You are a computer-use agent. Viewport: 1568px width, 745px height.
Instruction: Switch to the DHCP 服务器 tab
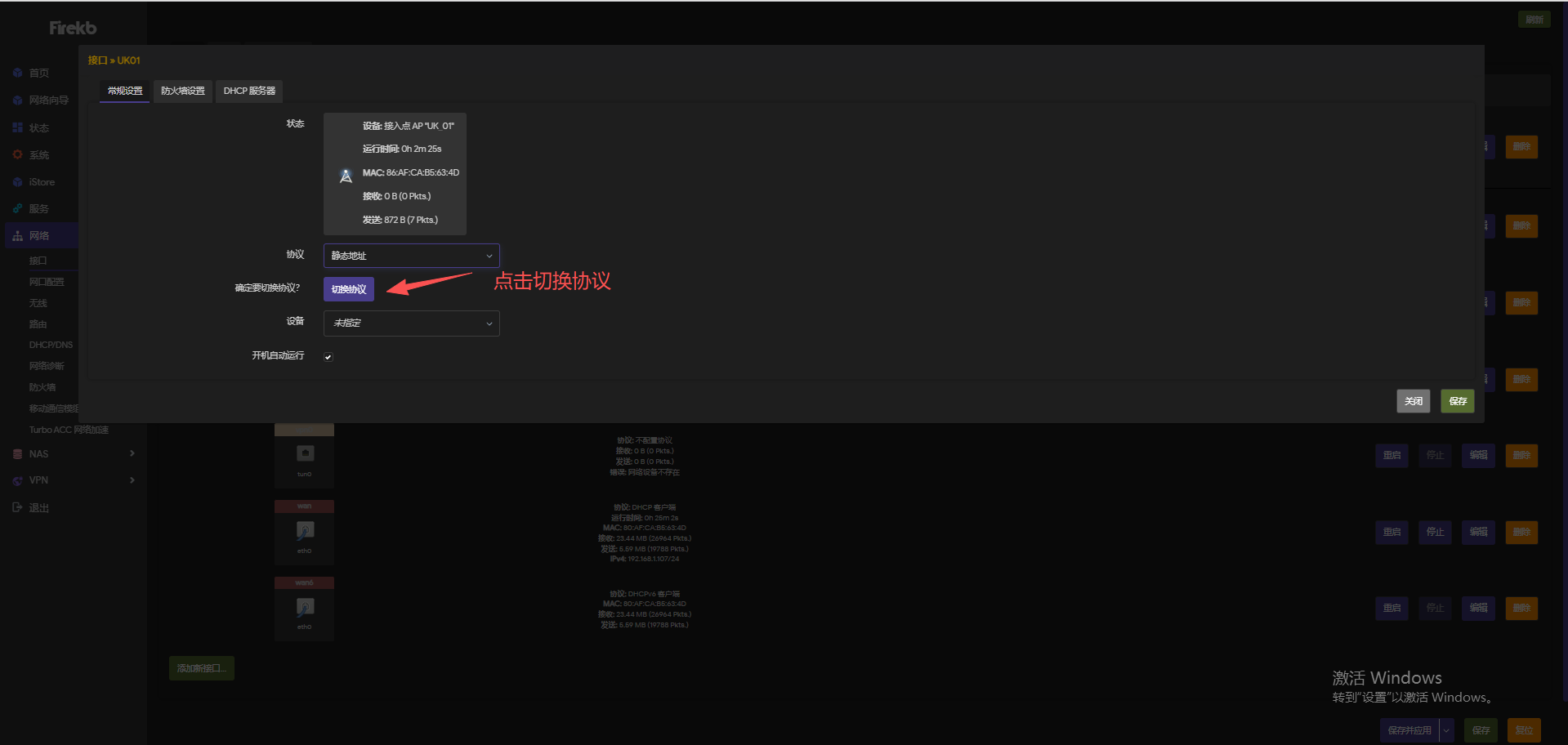[249, 91]
